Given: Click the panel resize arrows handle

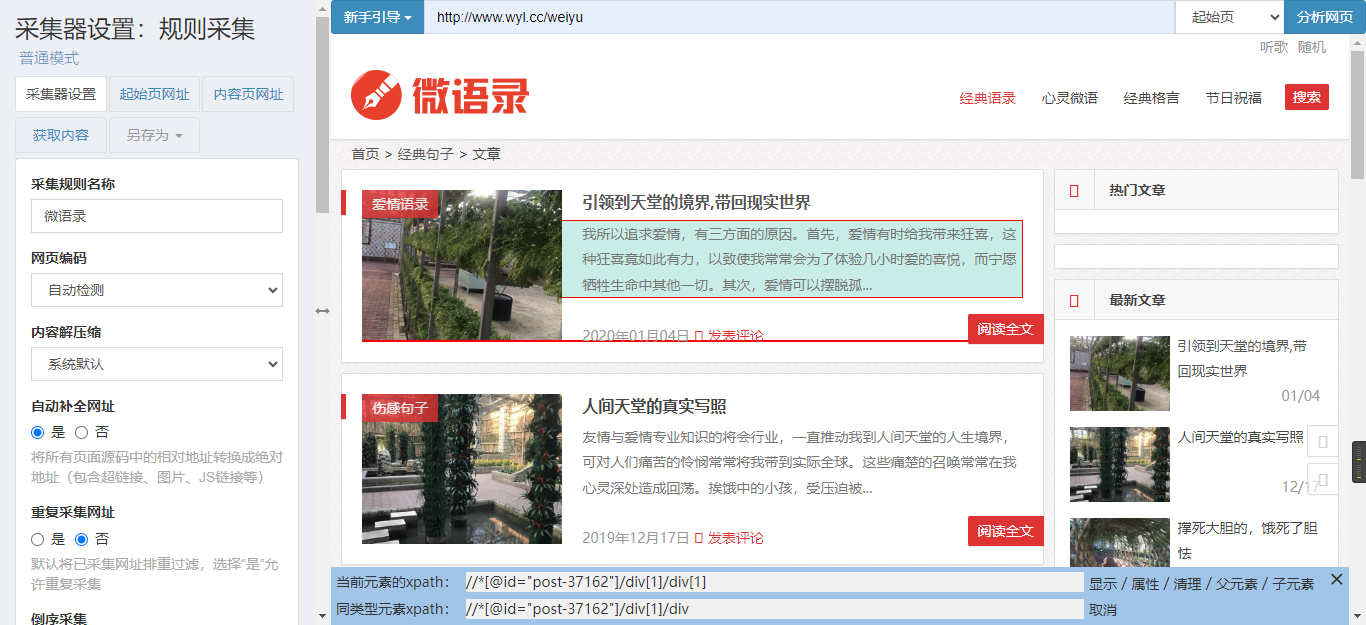Looking at the screenshot, I should [x=322, y=311].
